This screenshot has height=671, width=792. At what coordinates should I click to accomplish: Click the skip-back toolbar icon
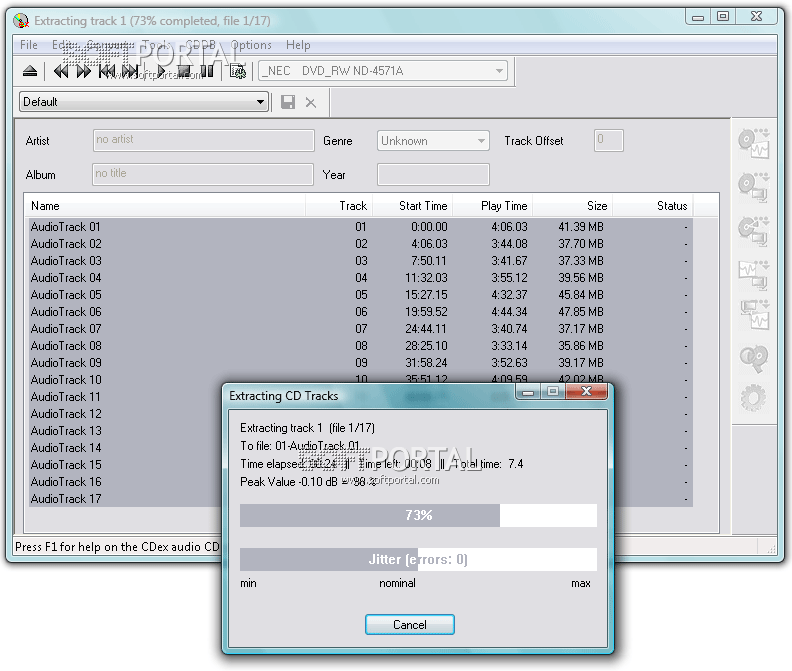click(61, 71)
